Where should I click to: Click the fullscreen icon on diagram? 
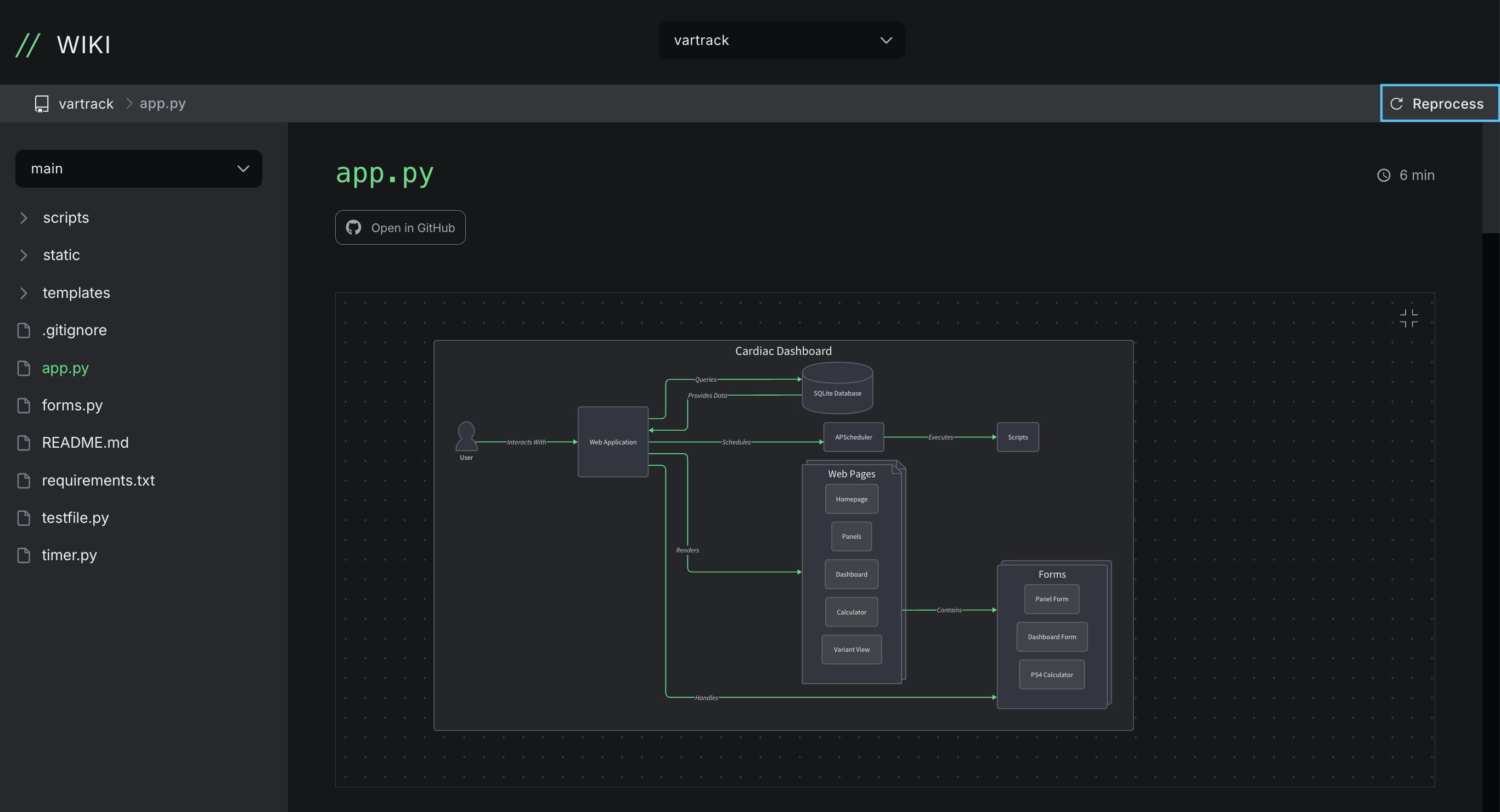point(1409,318)
